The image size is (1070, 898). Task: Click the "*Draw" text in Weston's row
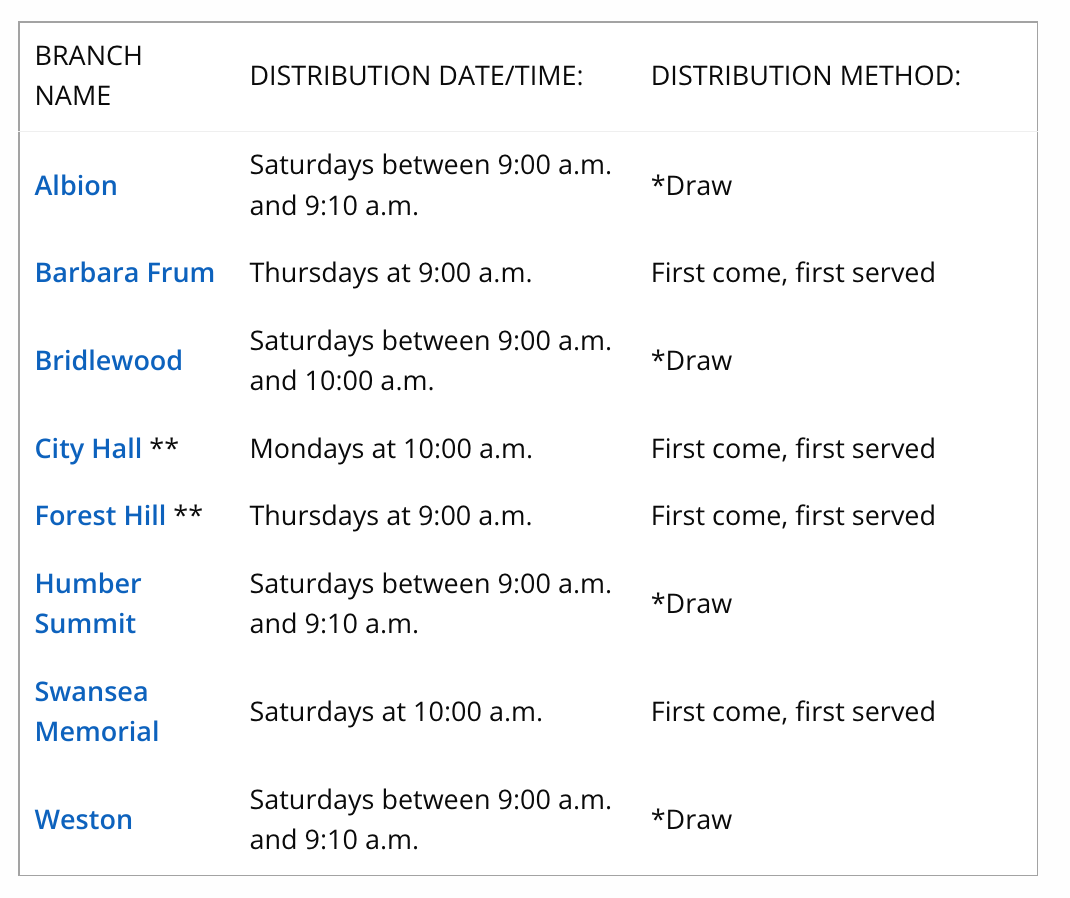pos(691,820)
